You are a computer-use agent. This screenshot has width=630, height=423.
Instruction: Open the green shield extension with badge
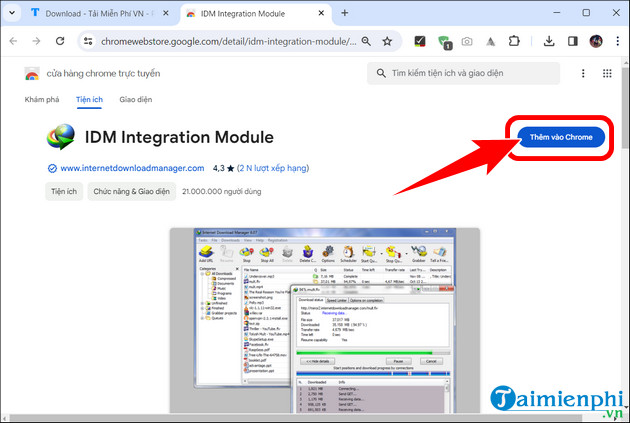(x=444, y=42)
